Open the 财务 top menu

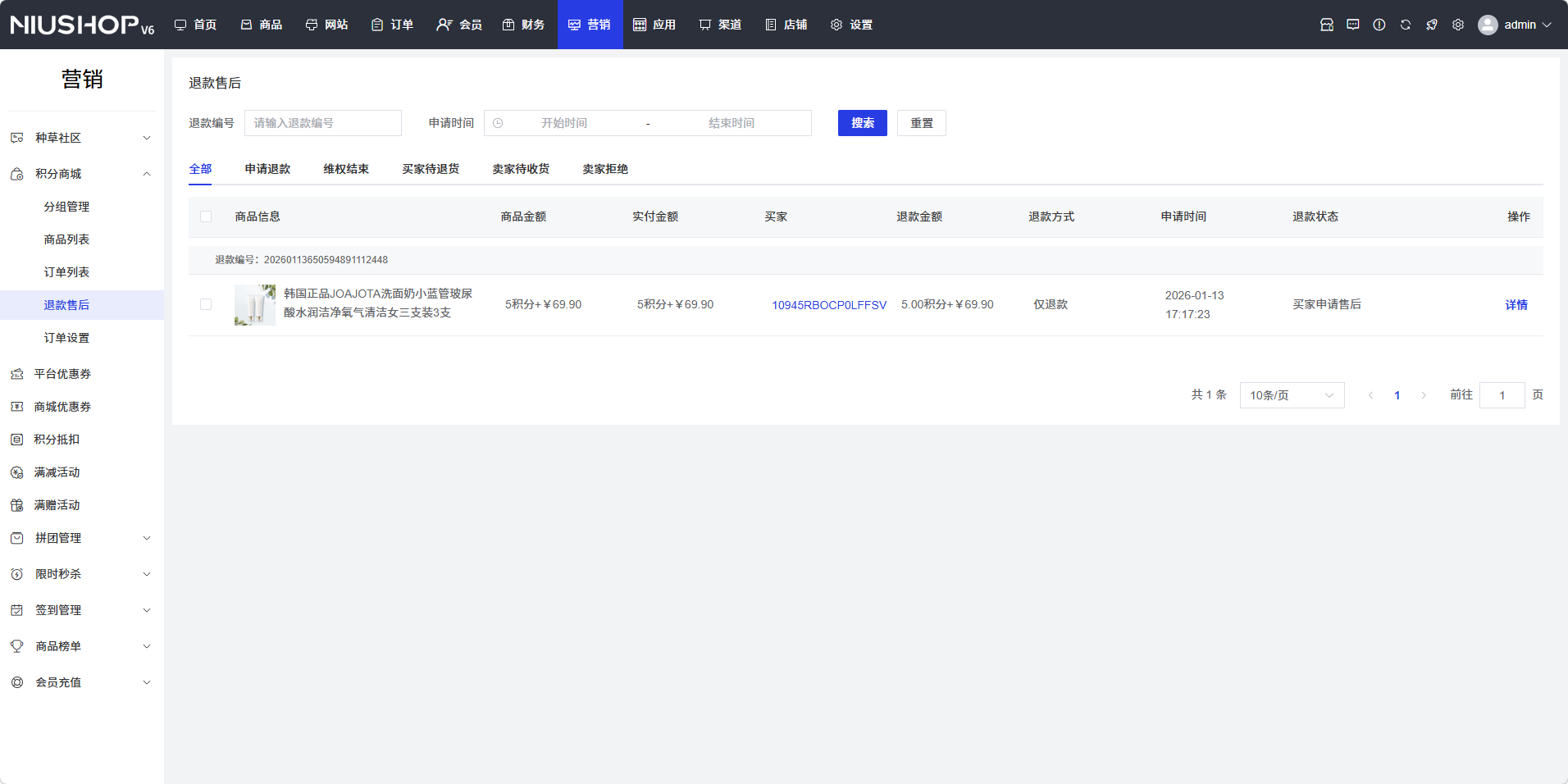523,25
